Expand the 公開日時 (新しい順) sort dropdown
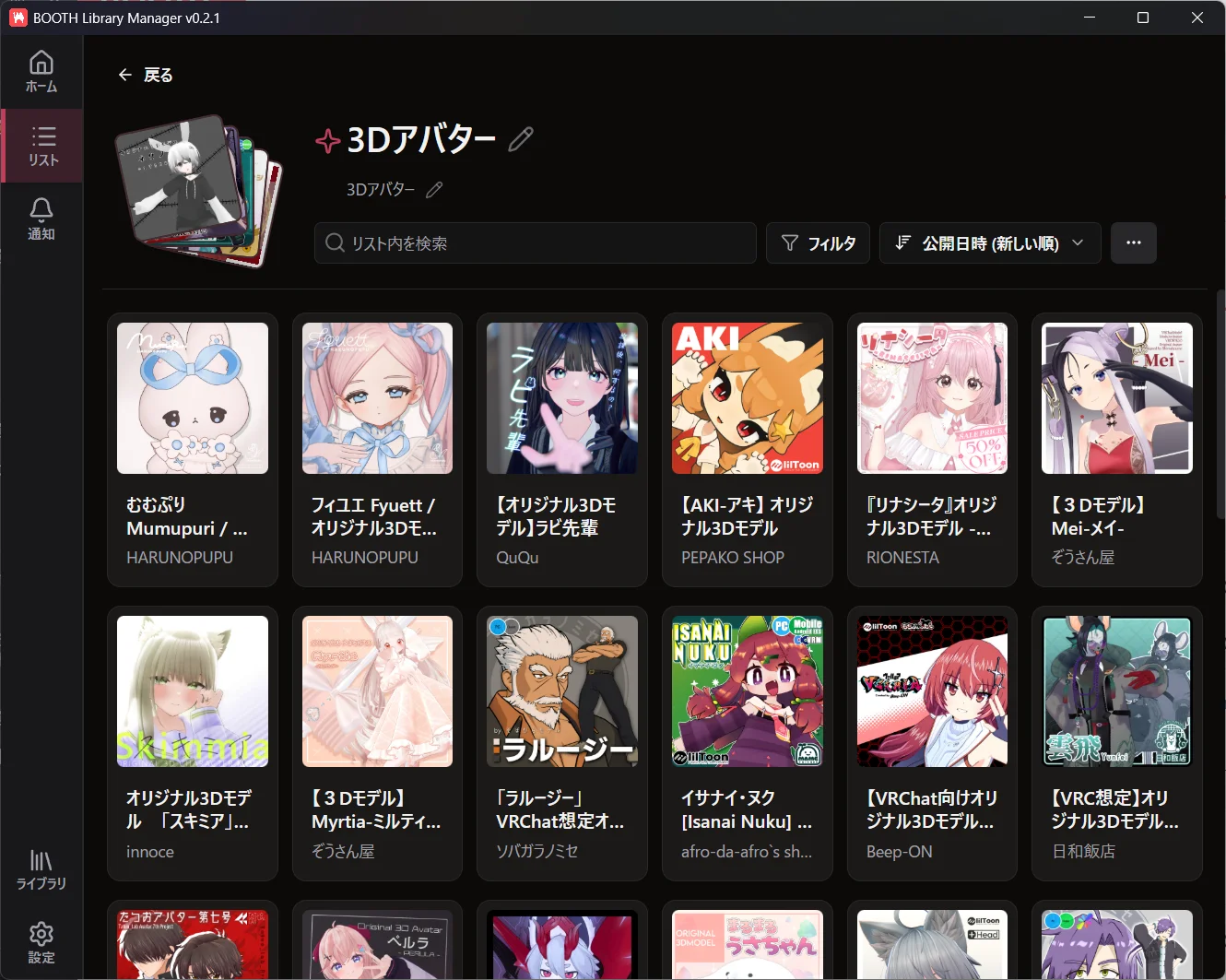Screen dimensions: 1226x980 click(989, 243)
